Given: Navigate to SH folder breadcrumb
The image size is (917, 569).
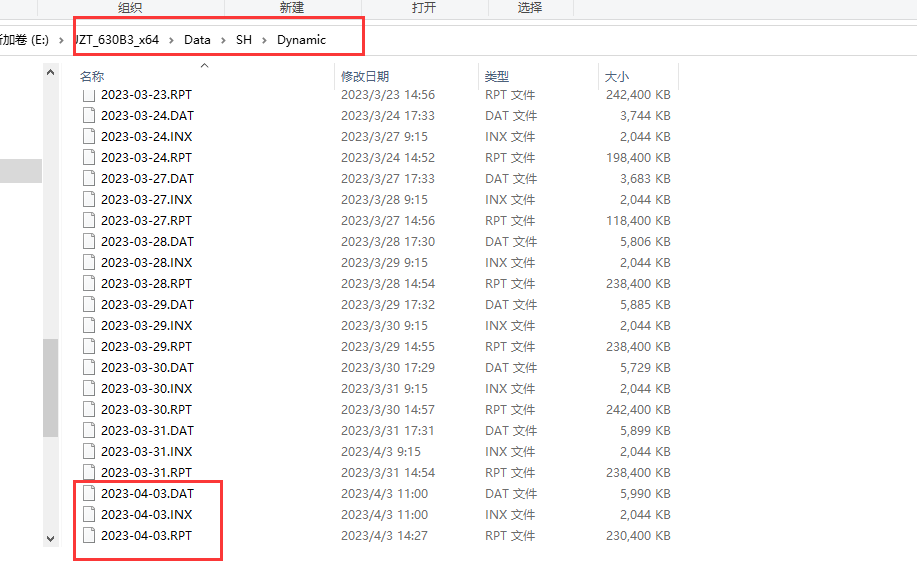Looking at the screenshot, I should [x=244, y=40].
